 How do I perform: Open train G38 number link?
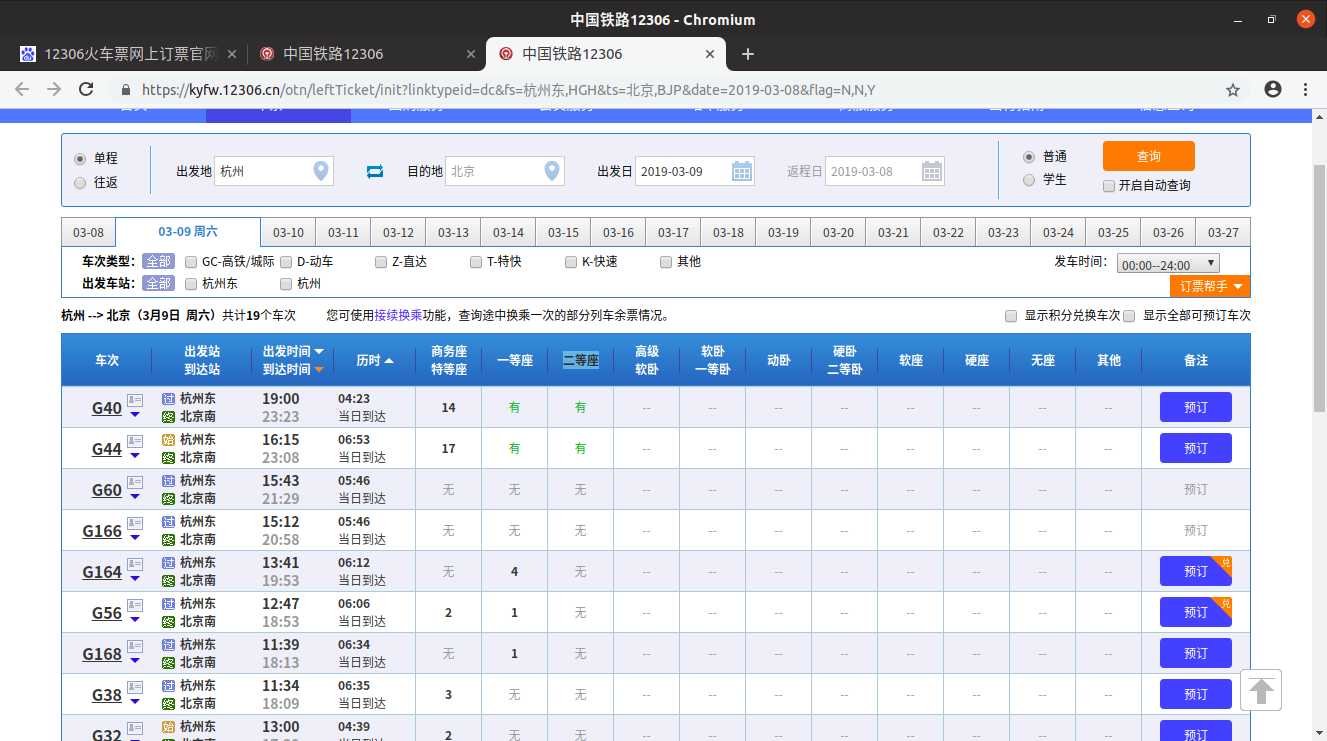107,695
